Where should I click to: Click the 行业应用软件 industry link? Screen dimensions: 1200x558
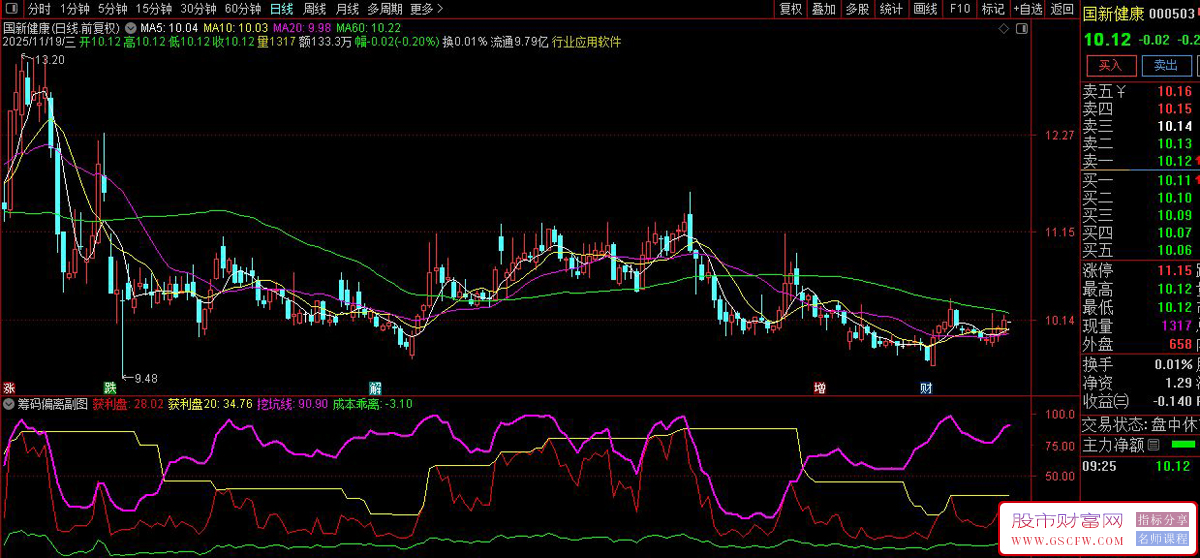[586, 42]
